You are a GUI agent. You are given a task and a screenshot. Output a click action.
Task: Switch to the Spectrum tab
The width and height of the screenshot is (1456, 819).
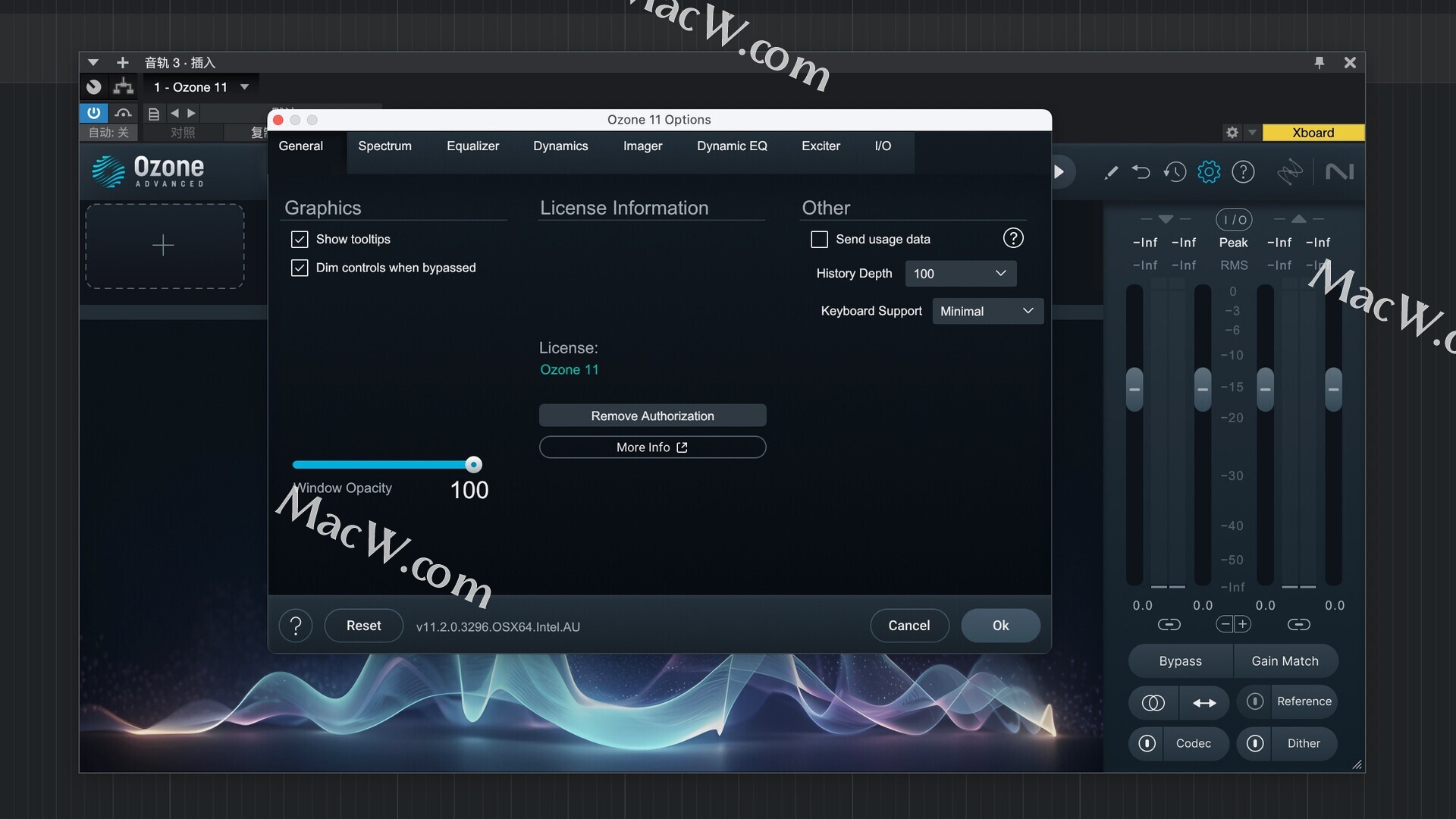click(385, 146)
